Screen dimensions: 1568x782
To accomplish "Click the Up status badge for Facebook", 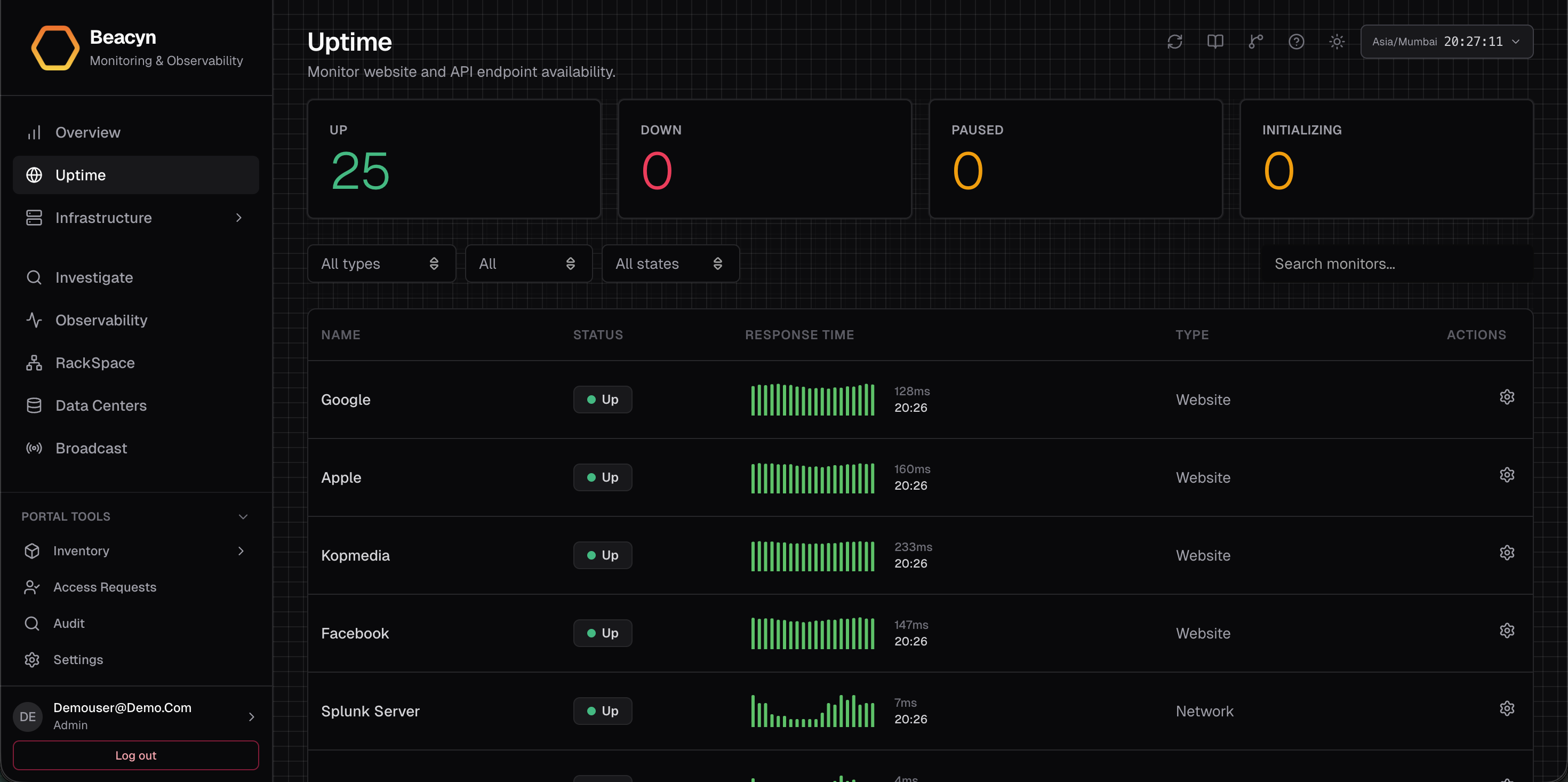I will 603,633.
